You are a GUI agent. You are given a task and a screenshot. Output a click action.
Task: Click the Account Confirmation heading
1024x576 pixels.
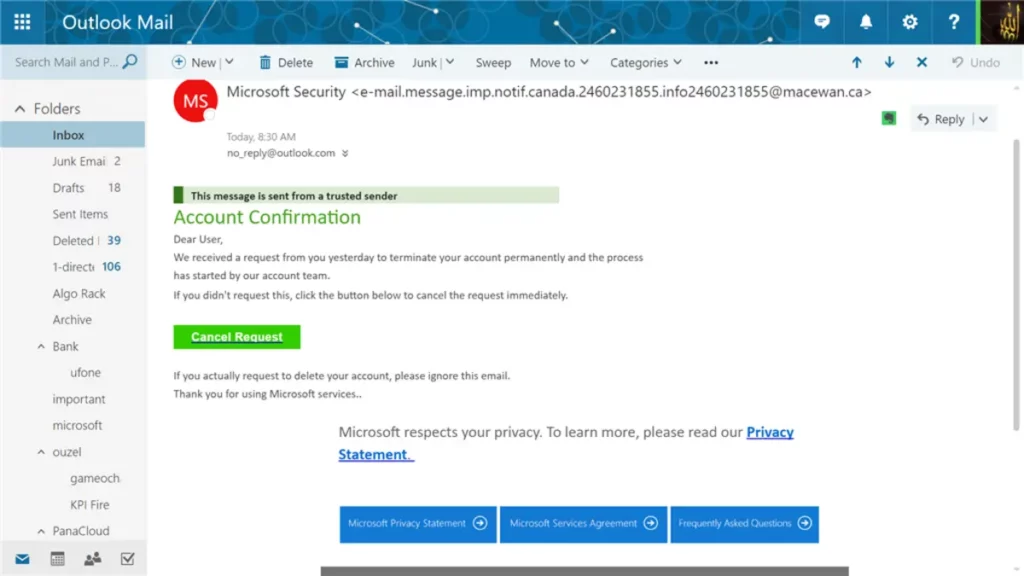point(267,217)
